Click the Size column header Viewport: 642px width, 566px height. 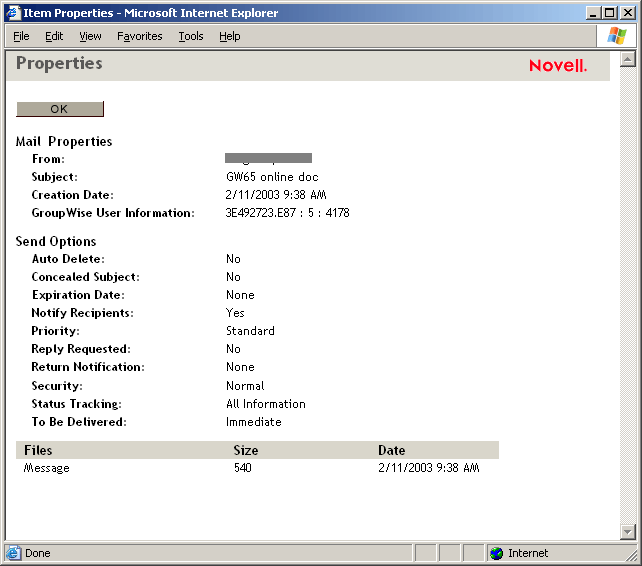[x=246, y=451]
